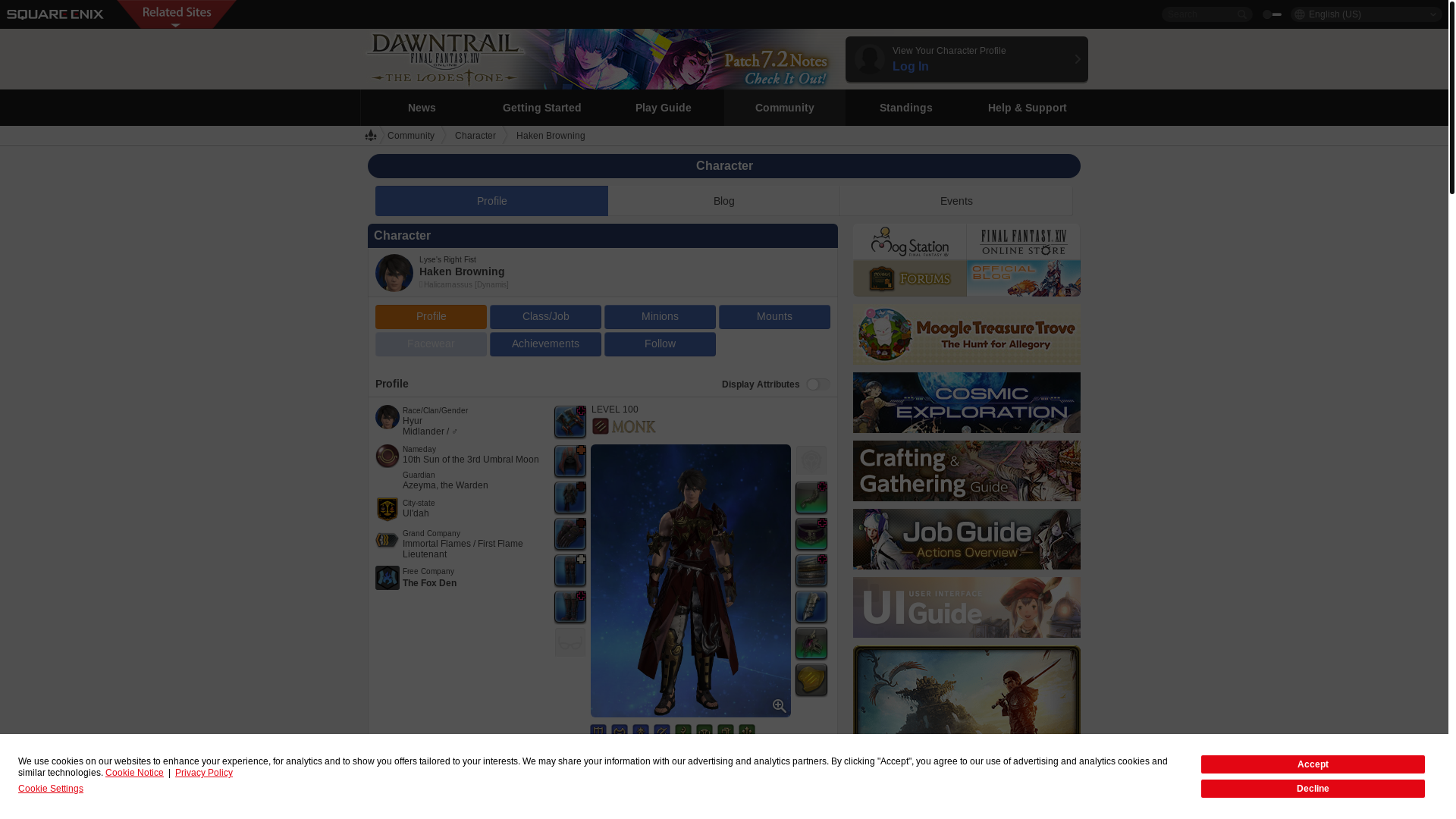Open the News menu

coord(422,108)
